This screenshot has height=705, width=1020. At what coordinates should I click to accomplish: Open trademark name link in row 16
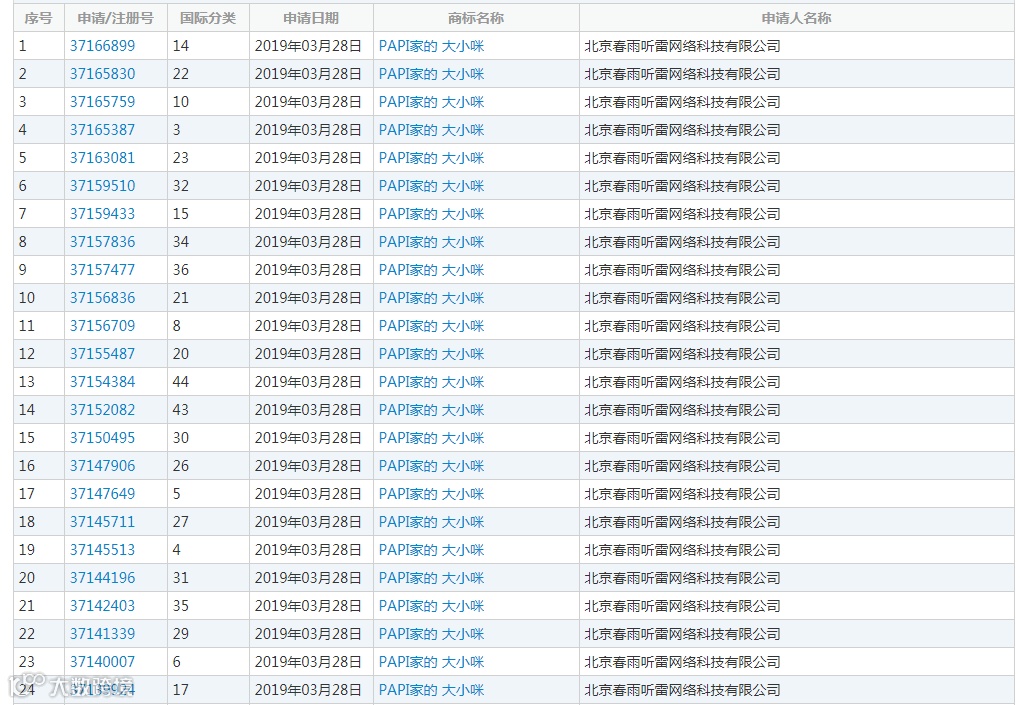pos(431,466)
